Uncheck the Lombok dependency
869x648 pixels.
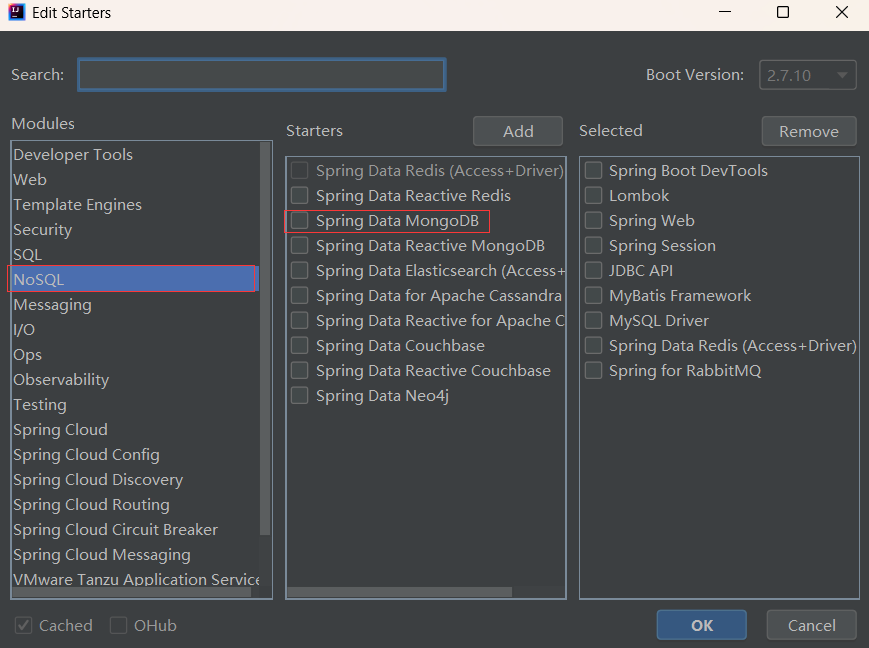point(593,195)
